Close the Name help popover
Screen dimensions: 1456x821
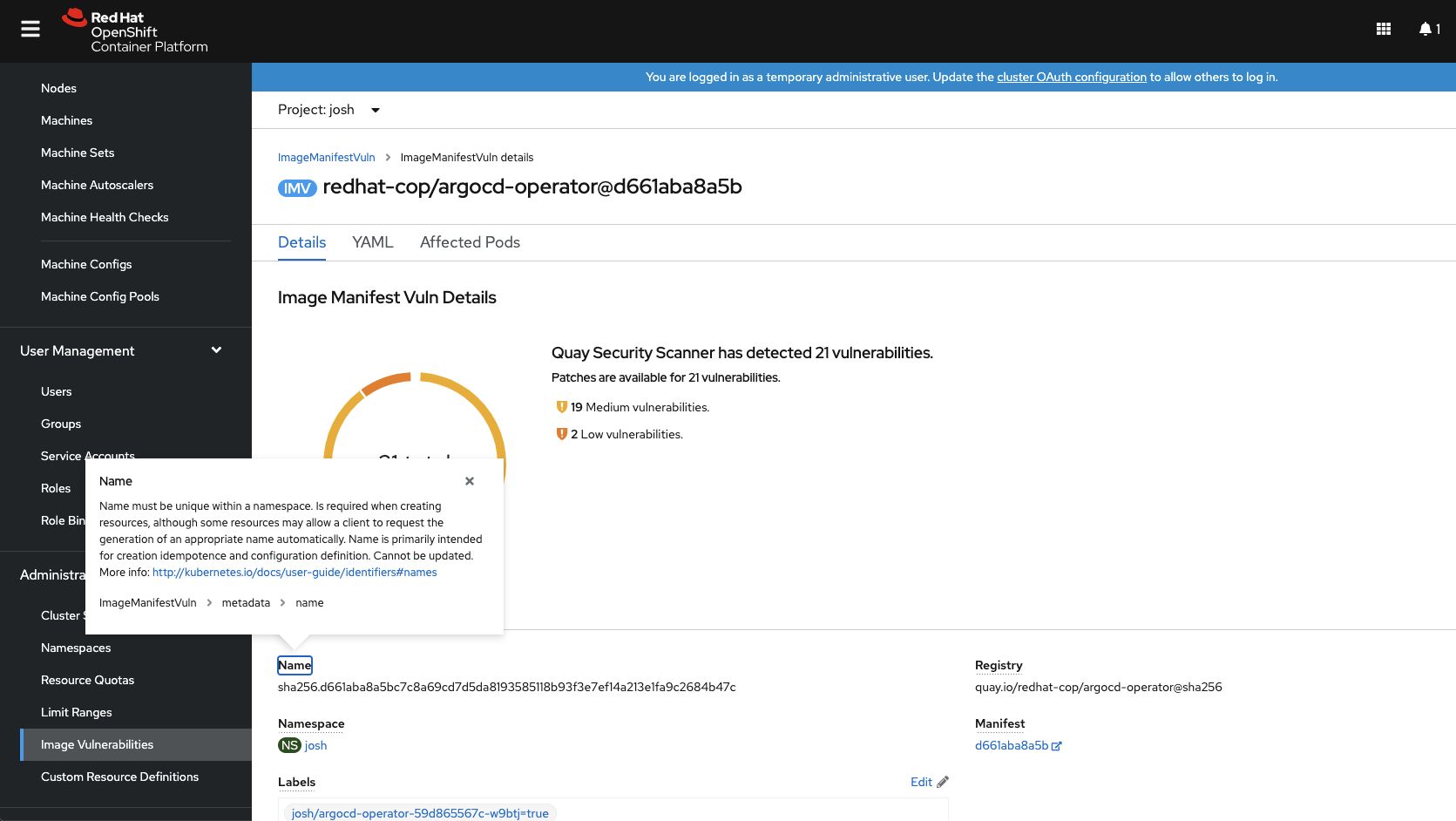(x=470, y=481)
